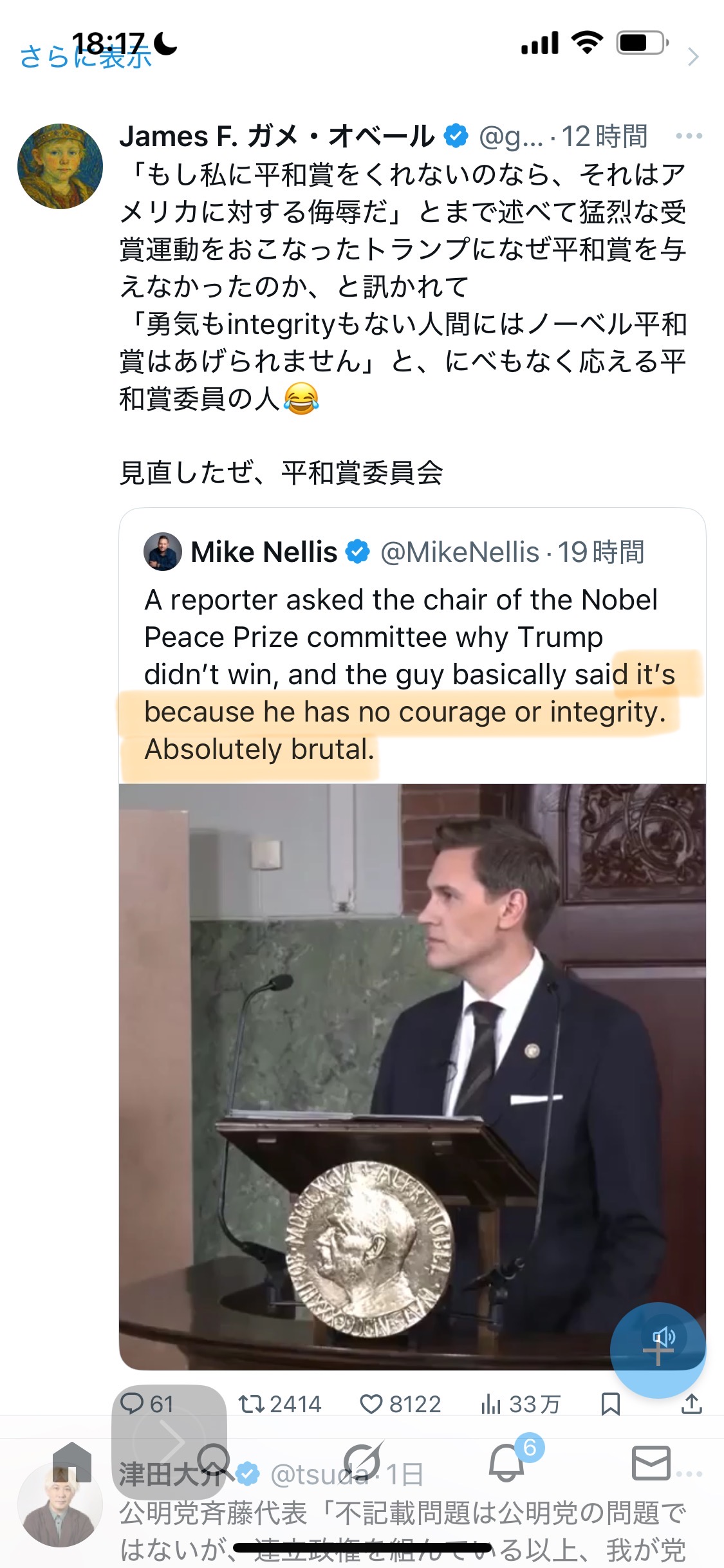
Task: Open more options for James F. tweet
Action: click(689, 136)
